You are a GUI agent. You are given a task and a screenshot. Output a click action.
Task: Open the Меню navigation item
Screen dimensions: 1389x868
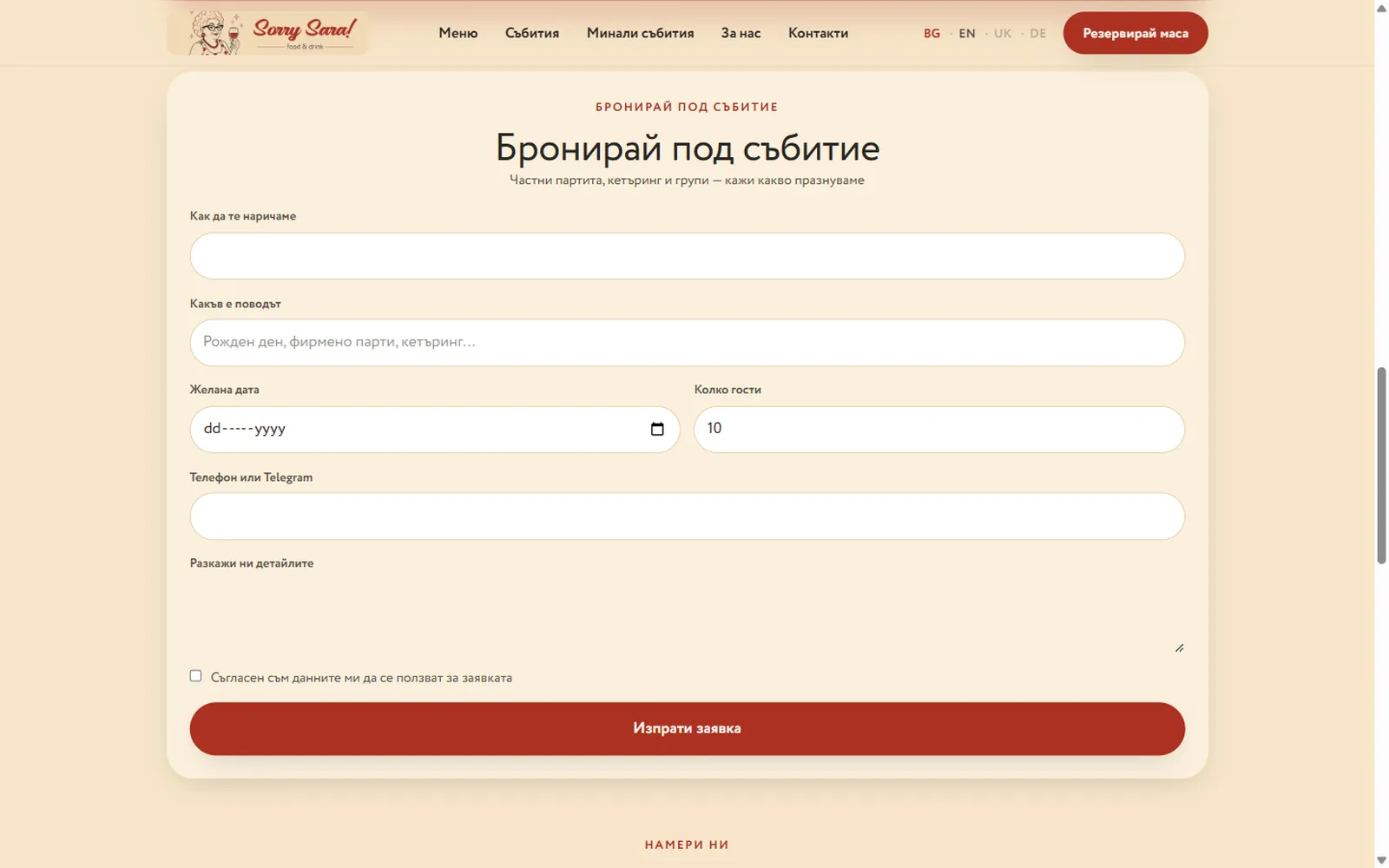point(458,33)
